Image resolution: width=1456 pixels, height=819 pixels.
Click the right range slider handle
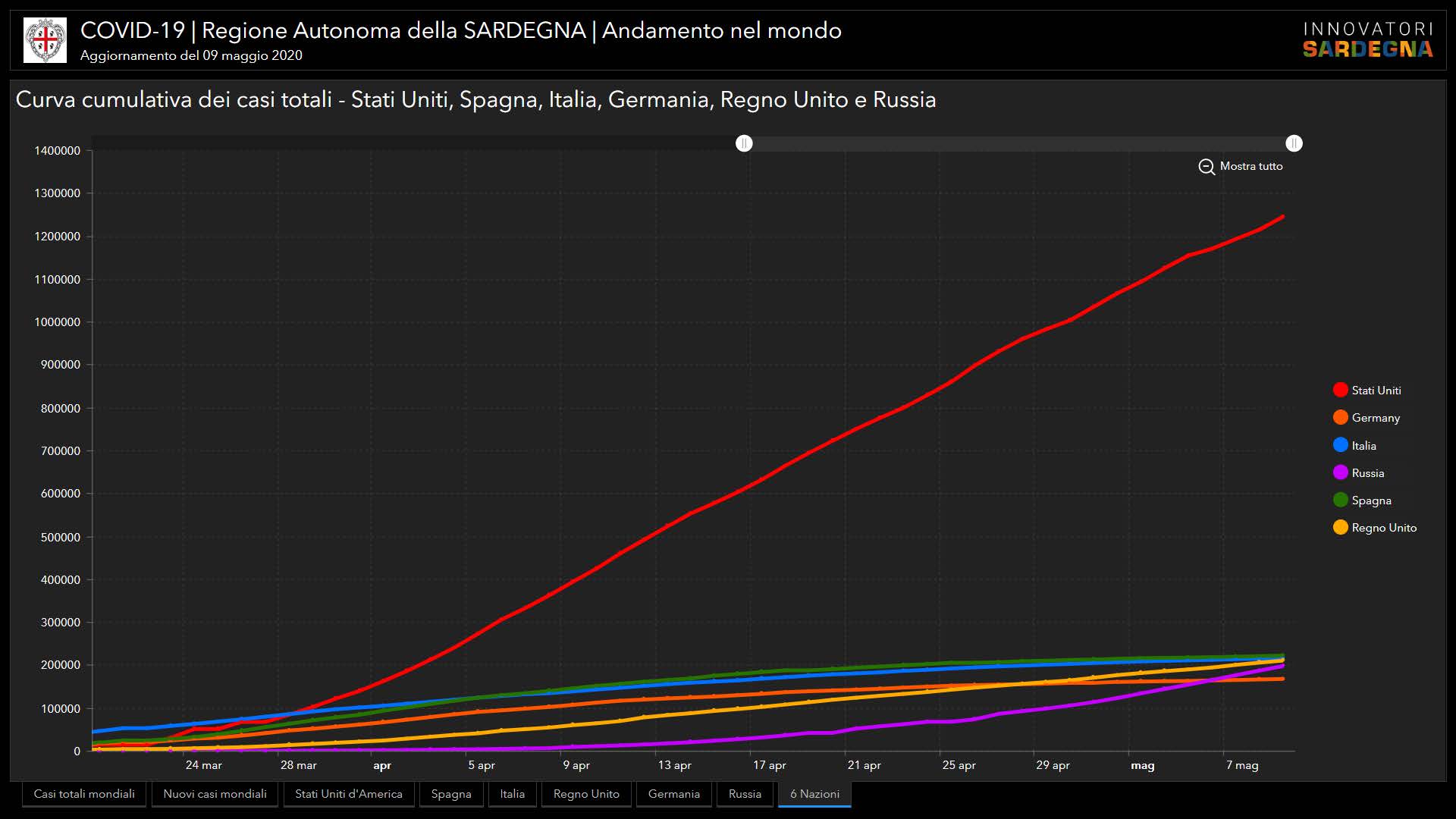click(1294, 143)
